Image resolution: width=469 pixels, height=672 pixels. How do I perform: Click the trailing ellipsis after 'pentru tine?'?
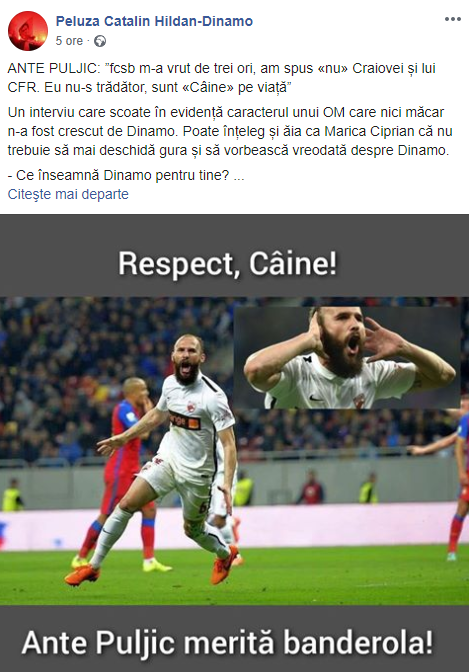(239, 176)
